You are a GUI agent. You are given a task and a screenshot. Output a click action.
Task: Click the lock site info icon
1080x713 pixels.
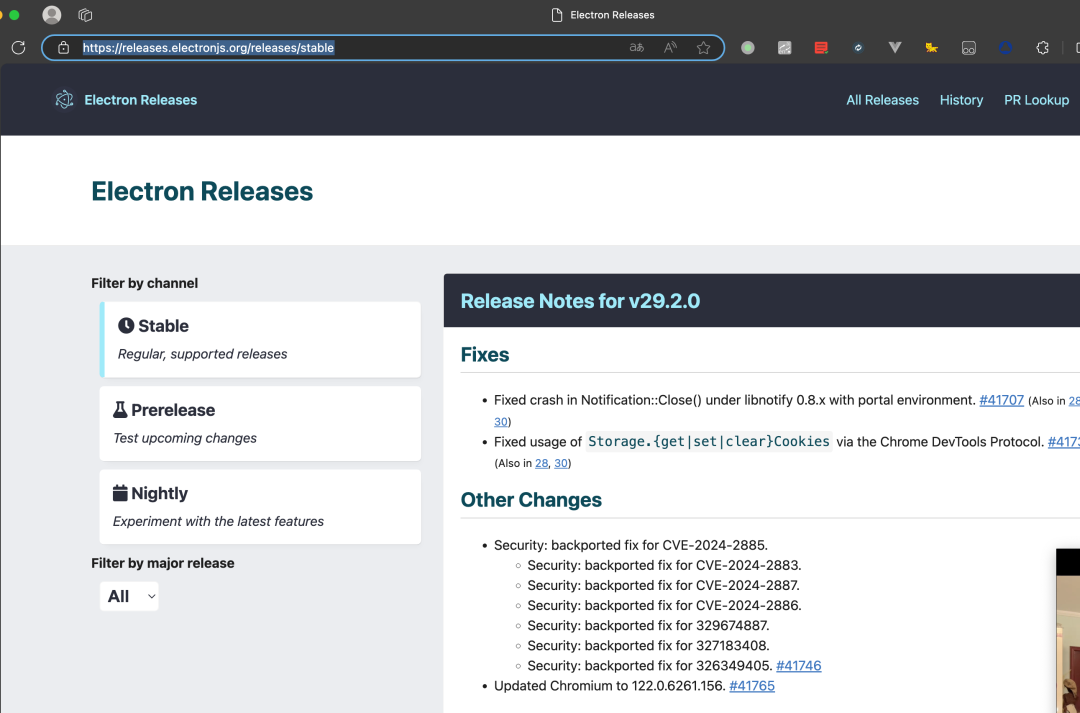click(x=63, y=48)
